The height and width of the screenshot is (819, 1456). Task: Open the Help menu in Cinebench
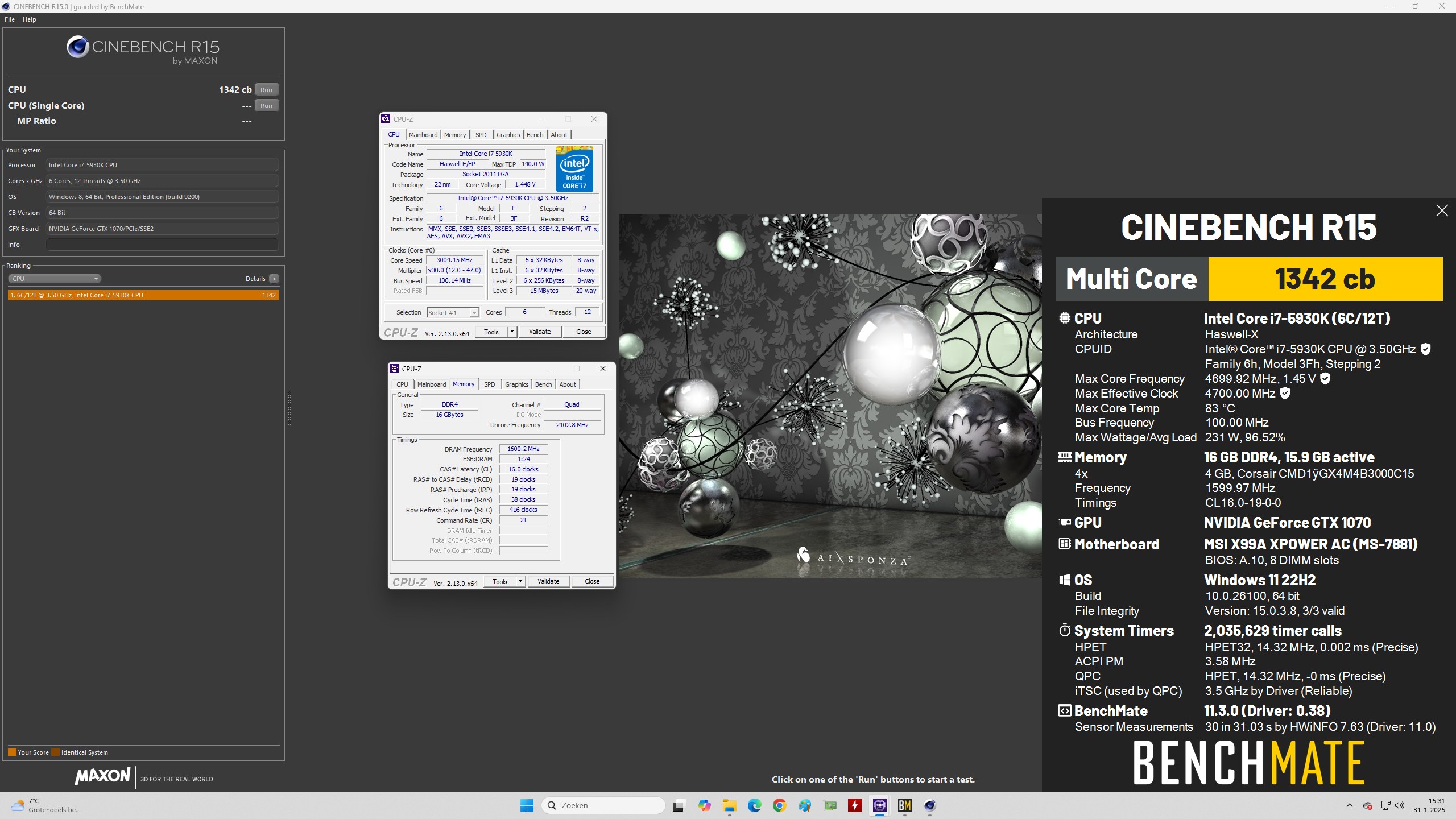(30, 19)
